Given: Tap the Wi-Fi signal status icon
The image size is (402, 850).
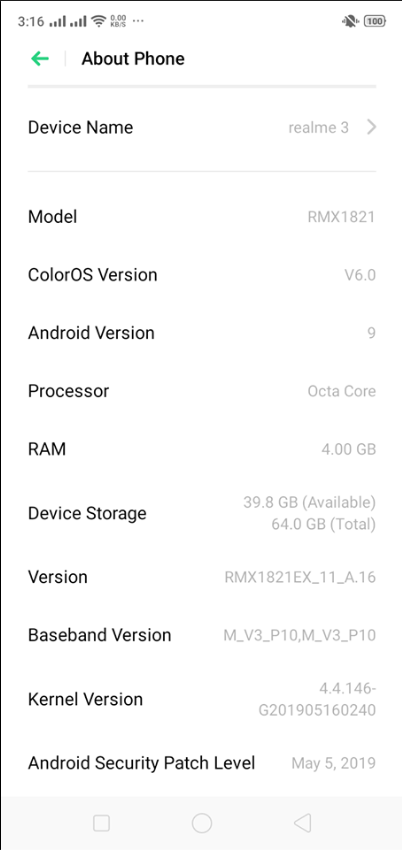Looking at the screenshot, I should [x=99, y=21].
